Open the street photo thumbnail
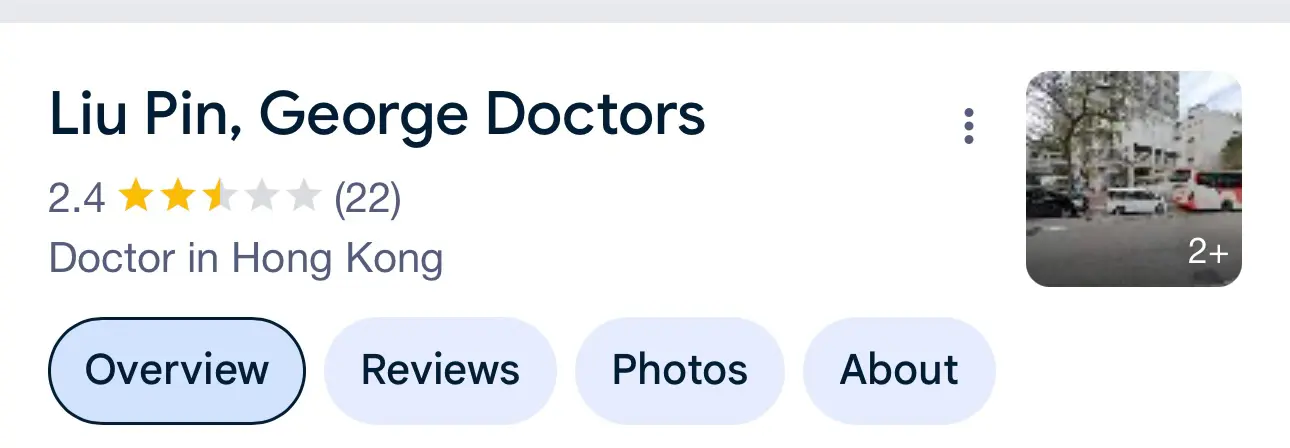The image size is (1290, 448). (1134, 179)
